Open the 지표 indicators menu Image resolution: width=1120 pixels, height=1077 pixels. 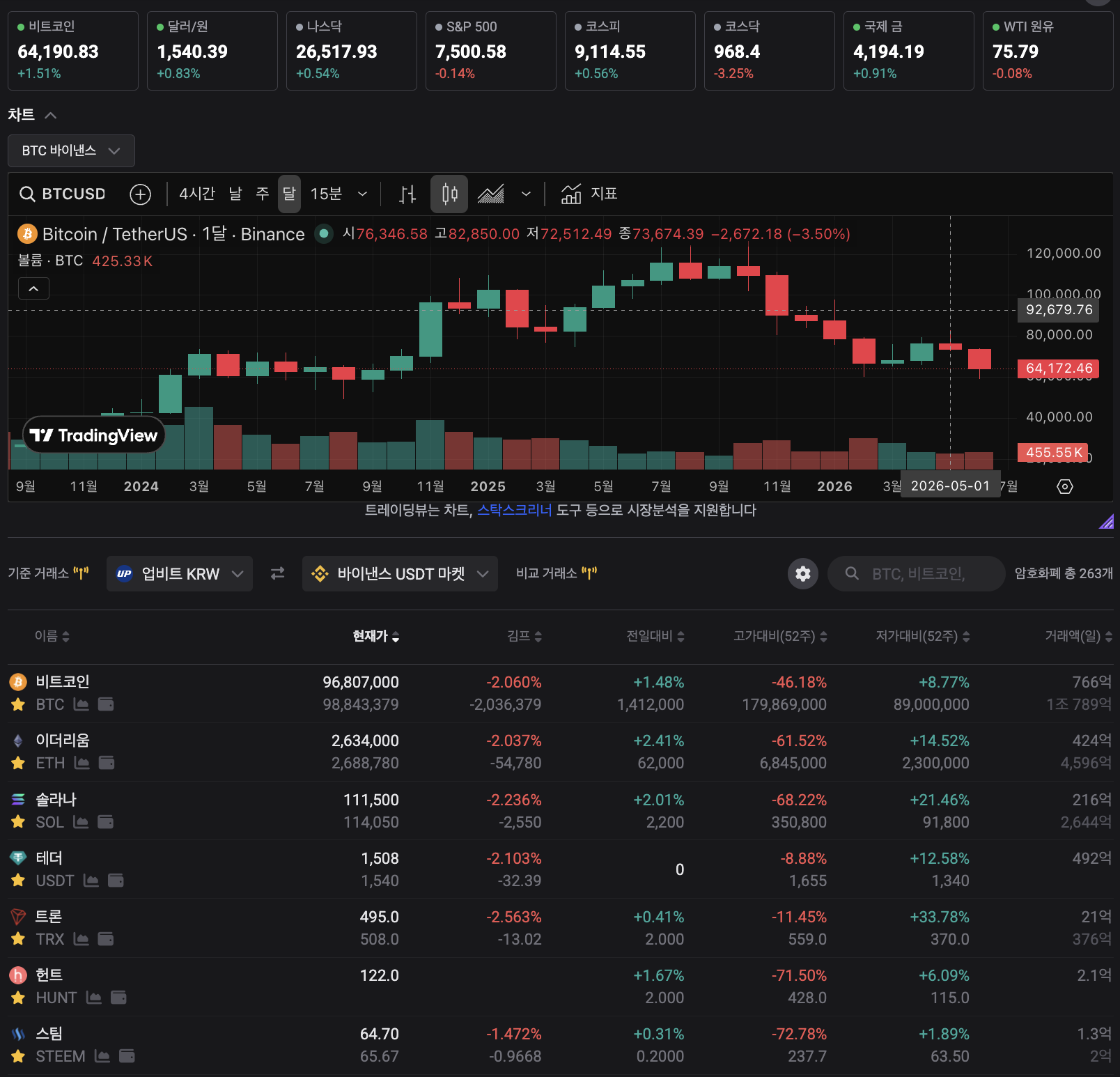[x=589, y=194]
